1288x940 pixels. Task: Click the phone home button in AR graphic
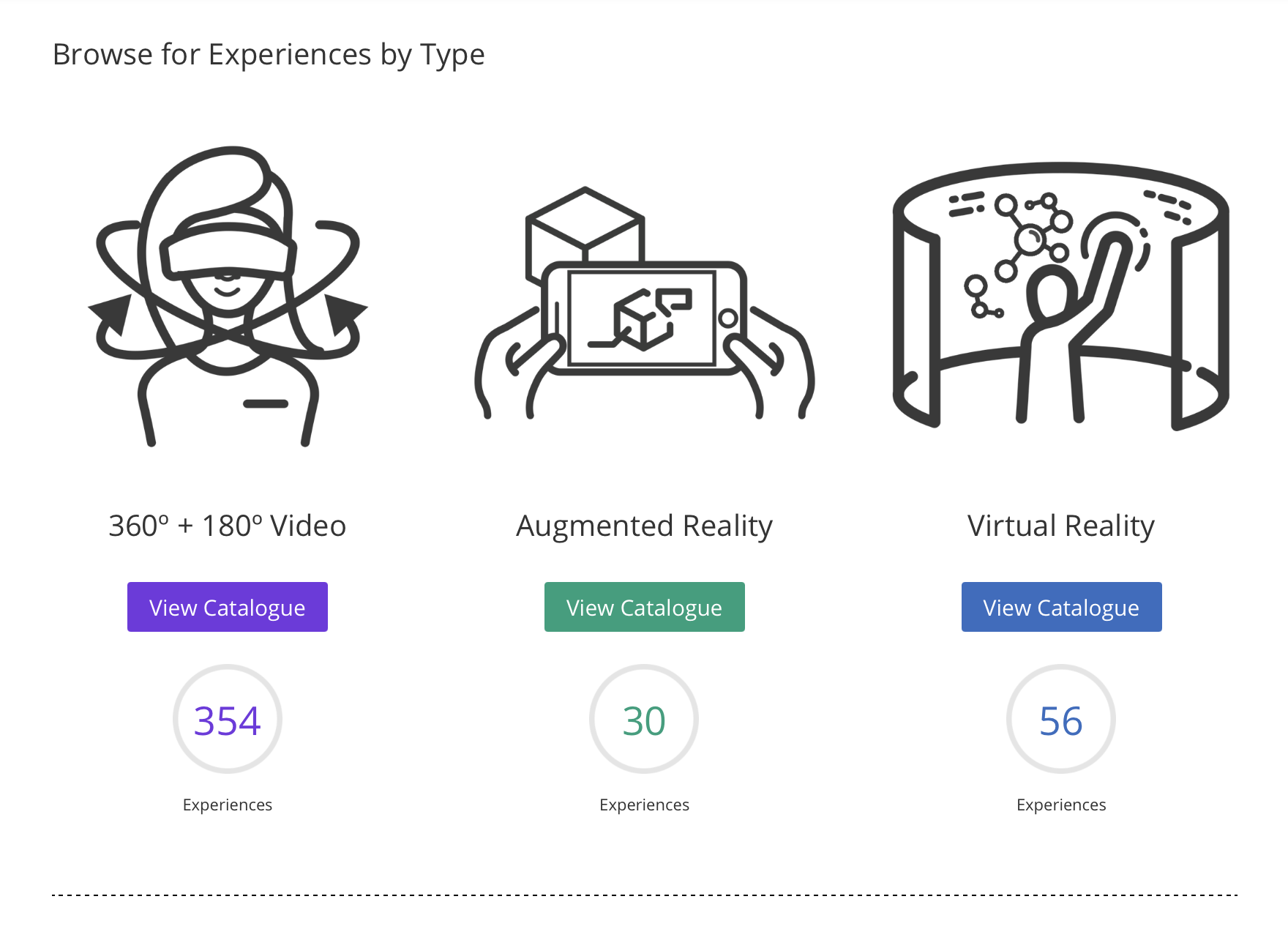(x=728, y=318)
